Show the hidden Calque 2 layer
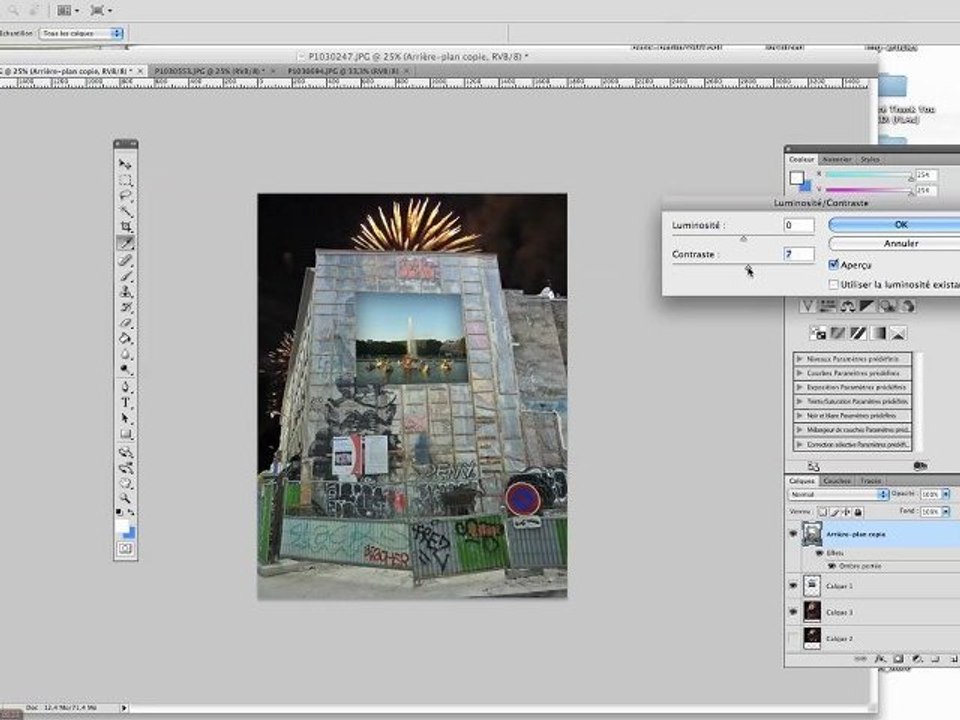This screenshot has height=720, width=960. coord(793,638)
